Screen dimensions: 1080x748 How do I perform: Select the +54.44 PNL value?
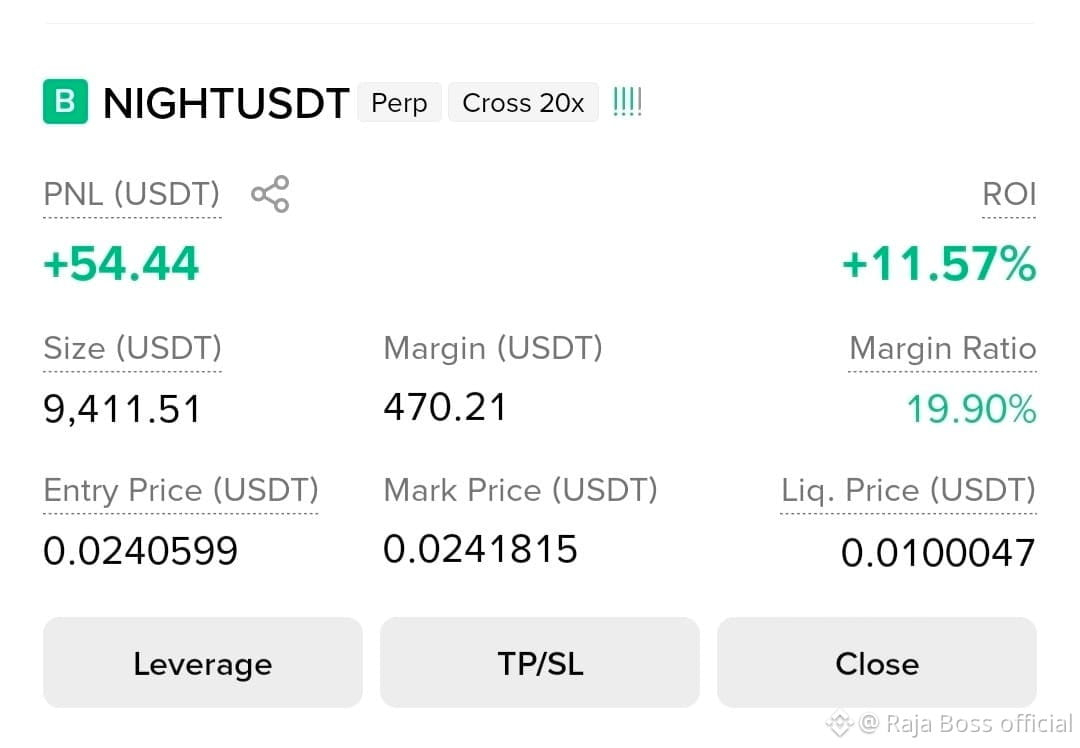[121, 264]
